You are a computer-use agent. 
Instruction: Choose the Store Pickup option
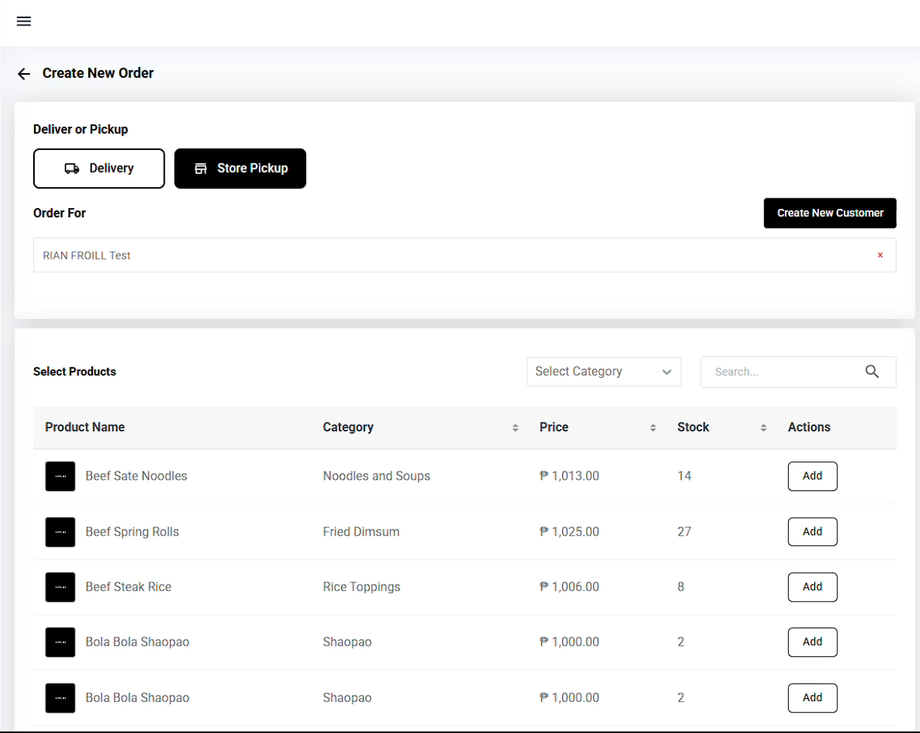point(240,169)
